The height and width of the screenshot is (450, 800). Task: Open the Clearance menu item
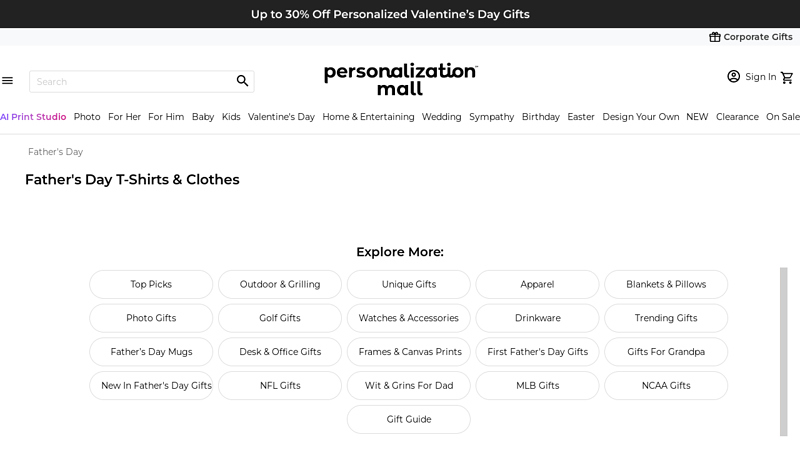click(x=737, y=117)
